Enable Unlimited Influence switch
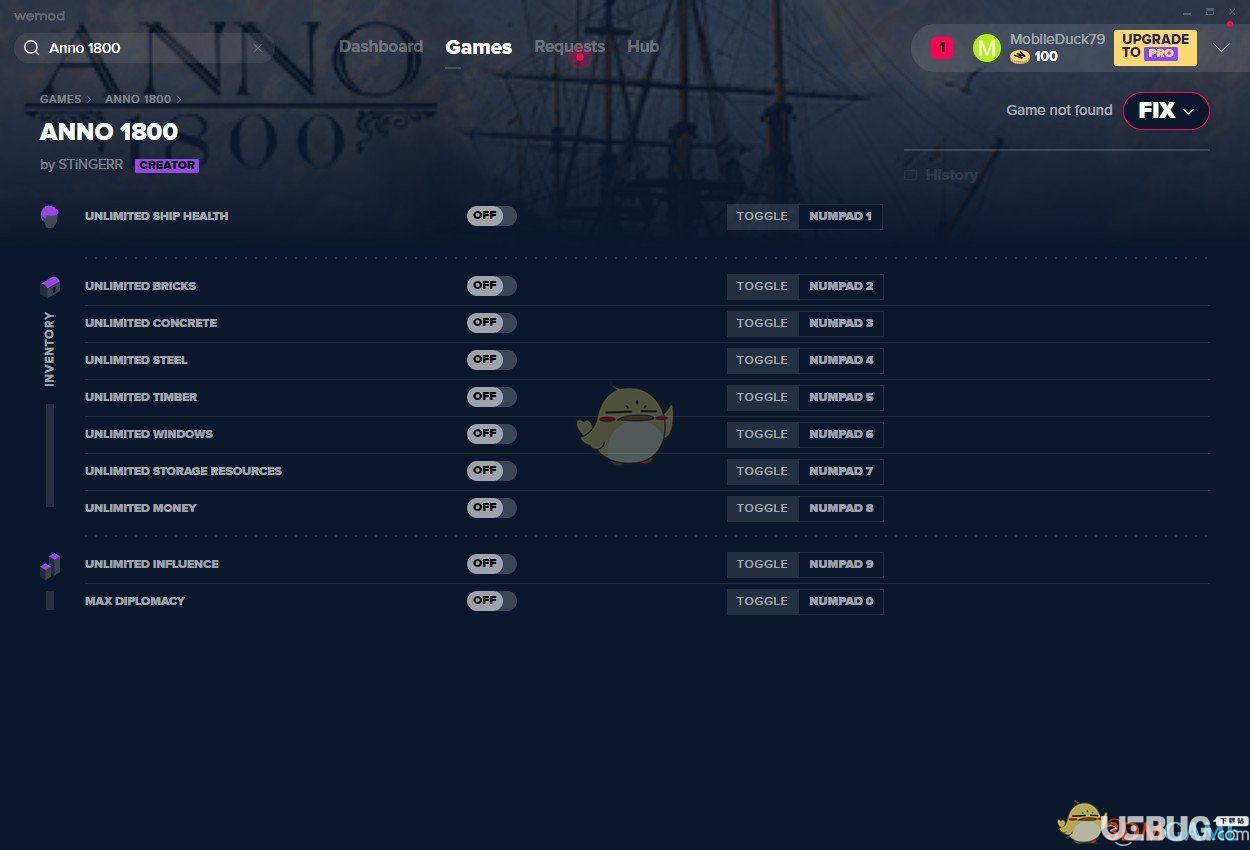 click(x=491, y=564)
